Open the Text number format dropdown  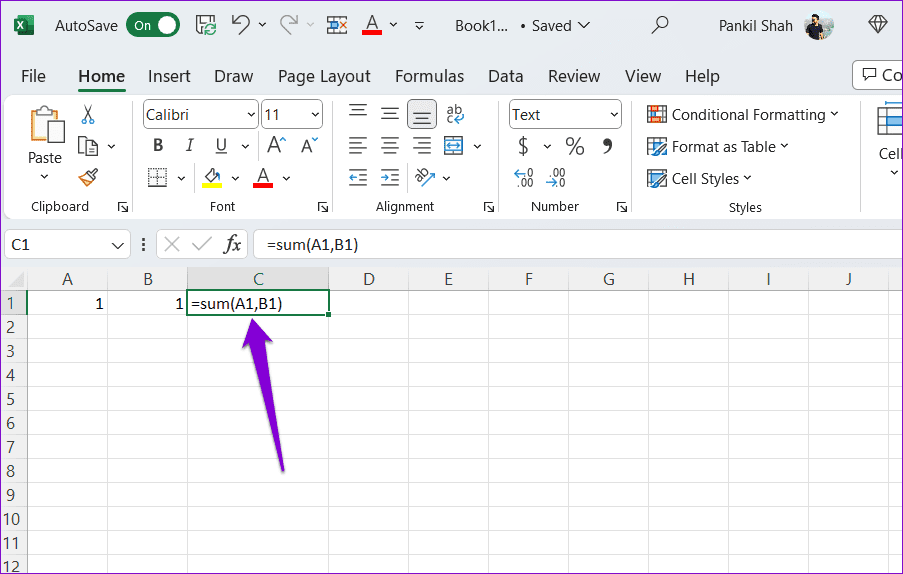614,115
